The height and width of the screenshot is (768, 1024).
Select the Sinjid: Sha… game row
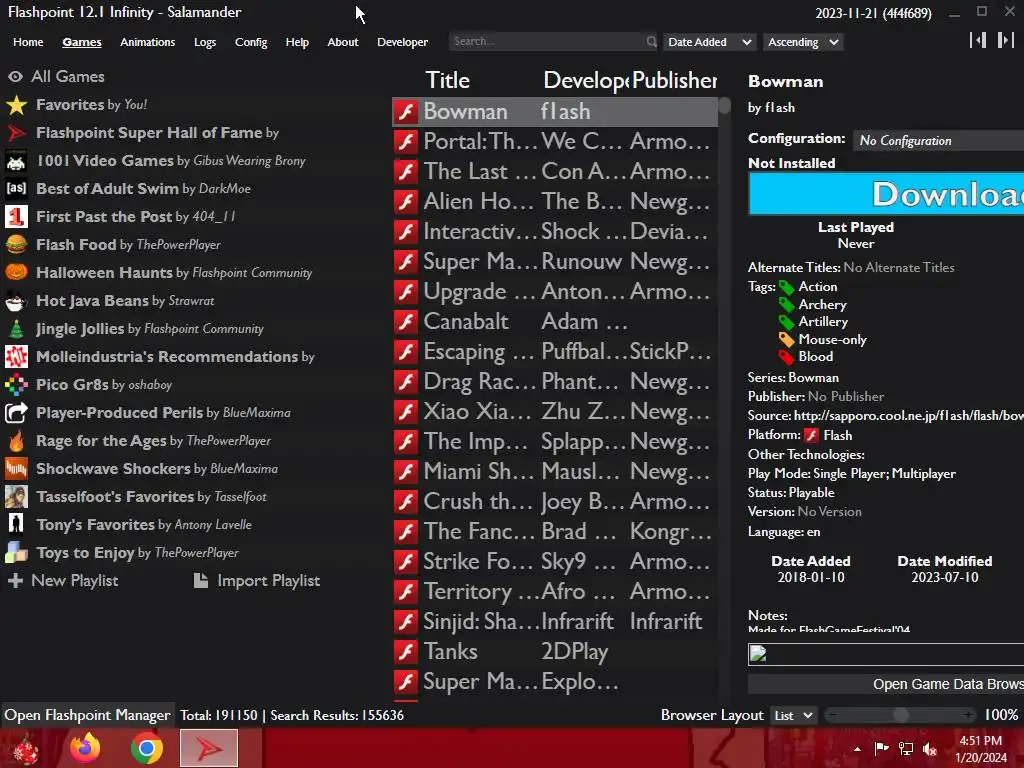point(555,622)
